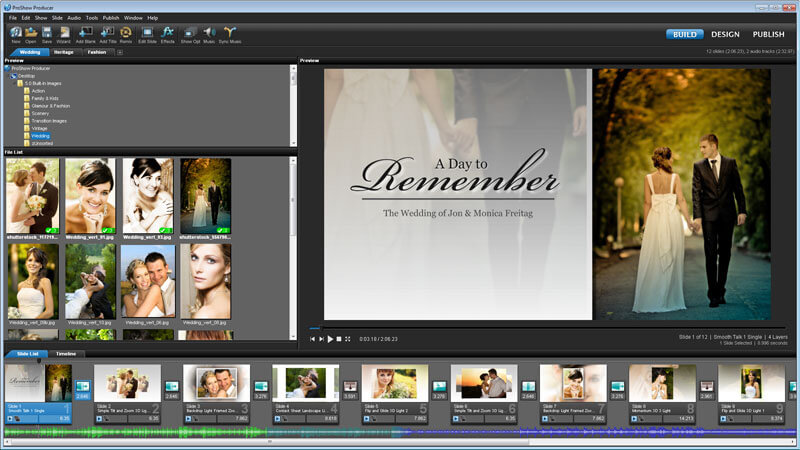Select the Vintage folder in tree

click(41, 128)
